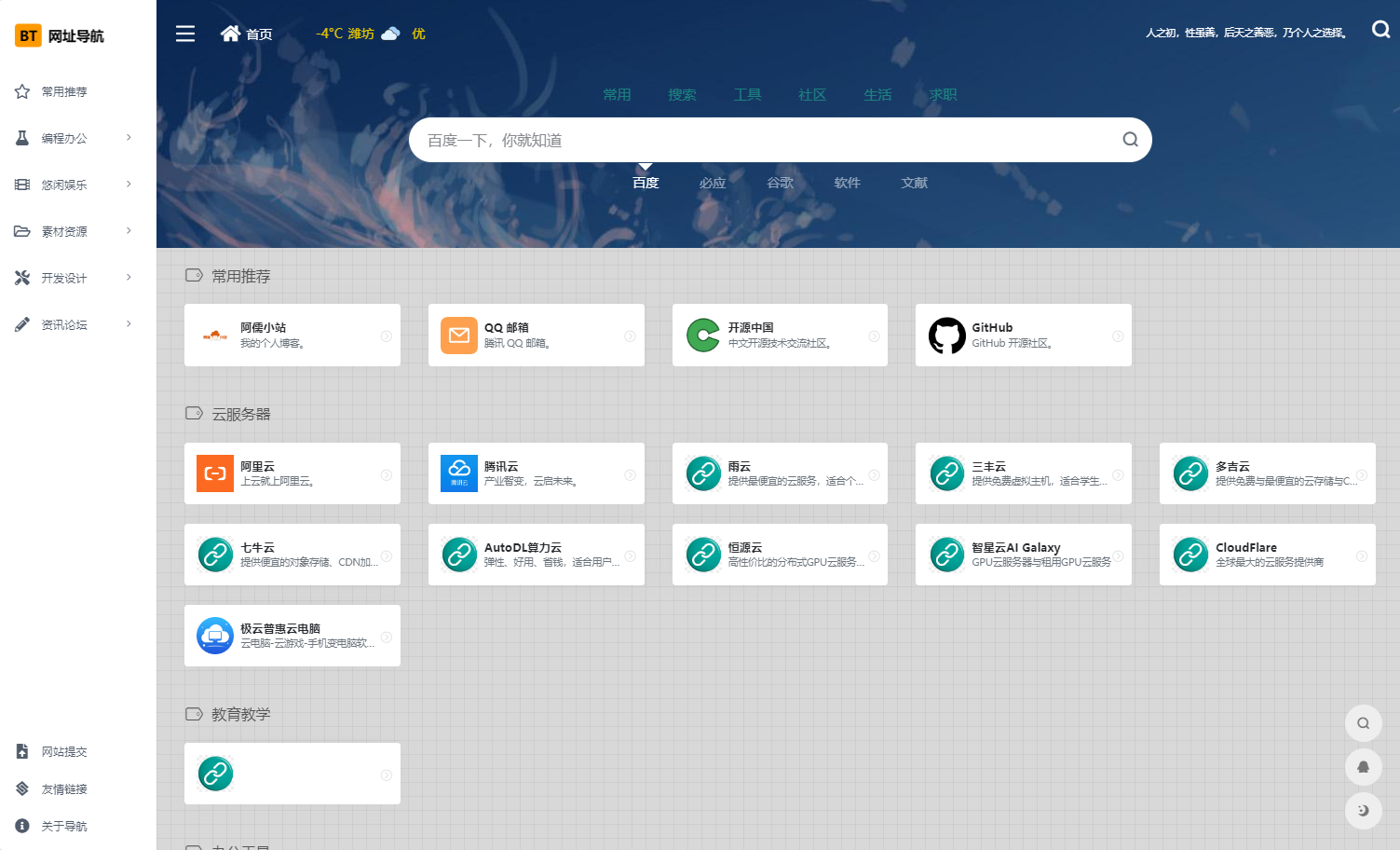The height and width of the screenshot is (850, 1400).
Task: Click the weather text -4°C 潍坊
Action: coord(345,34)
